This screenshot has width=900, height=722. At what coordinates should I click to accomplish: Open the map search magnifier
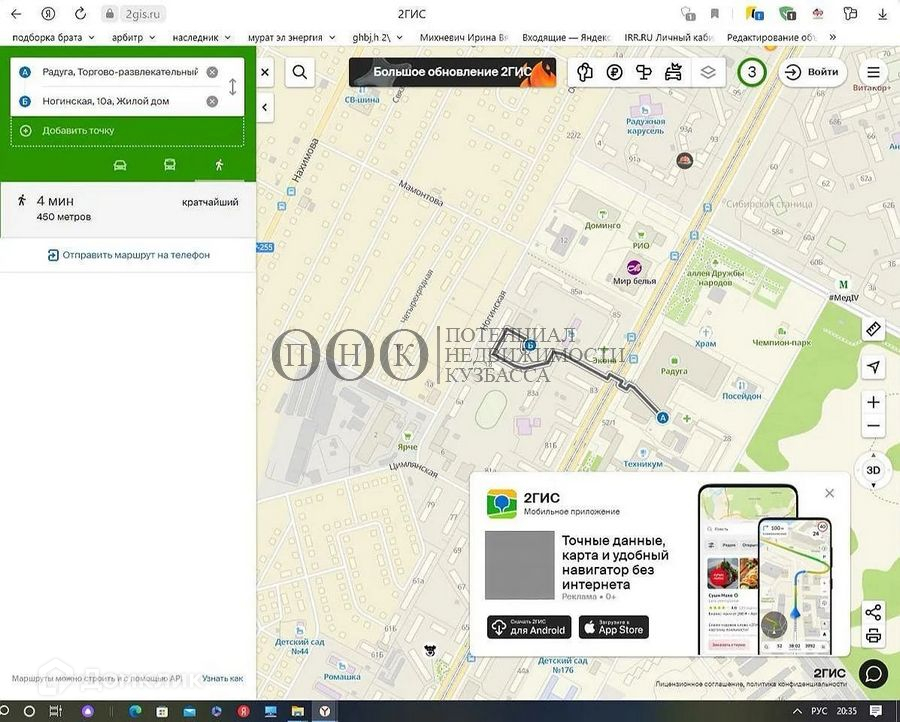pos(299,72)
